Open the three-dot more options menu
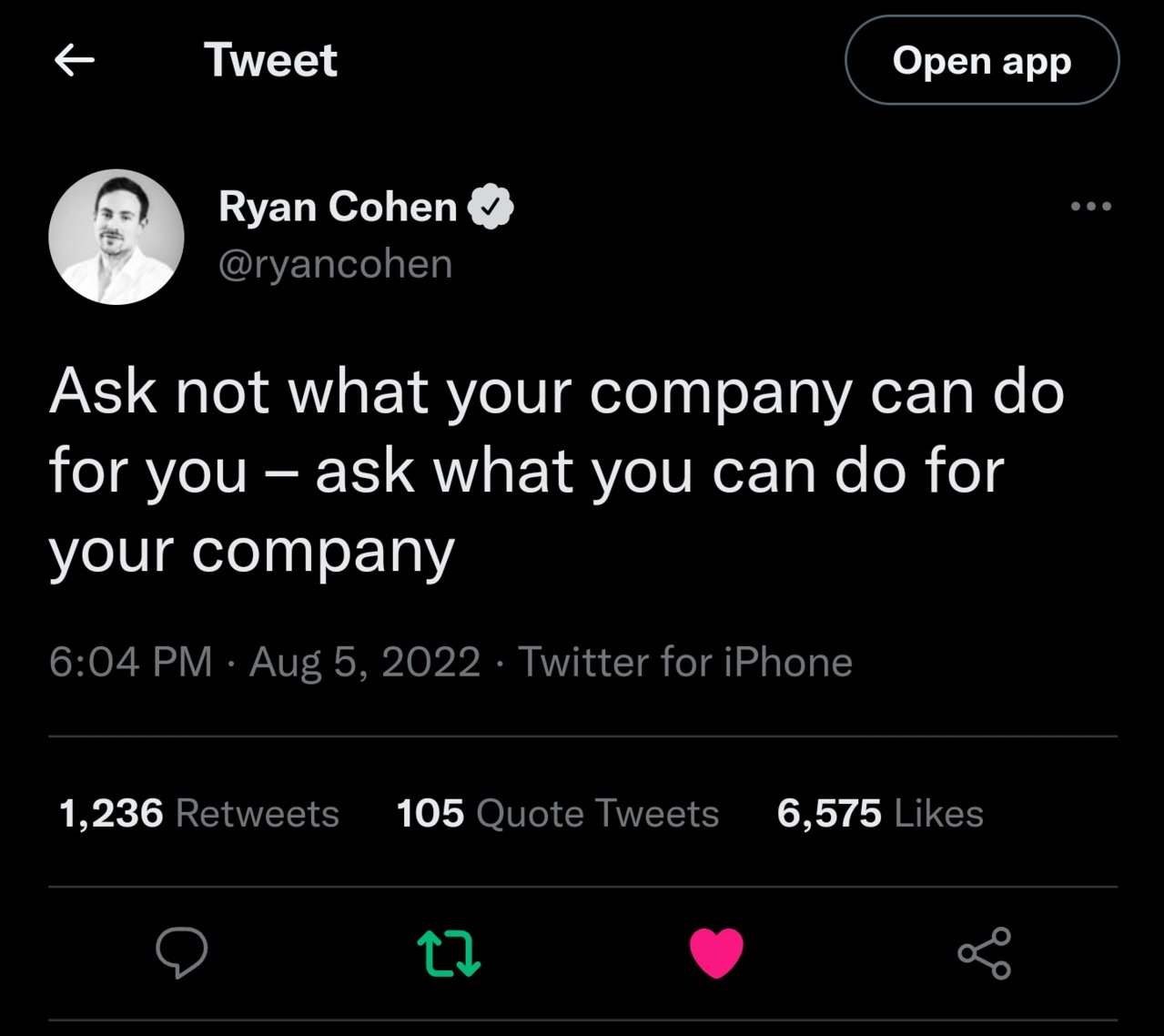 1091,207
